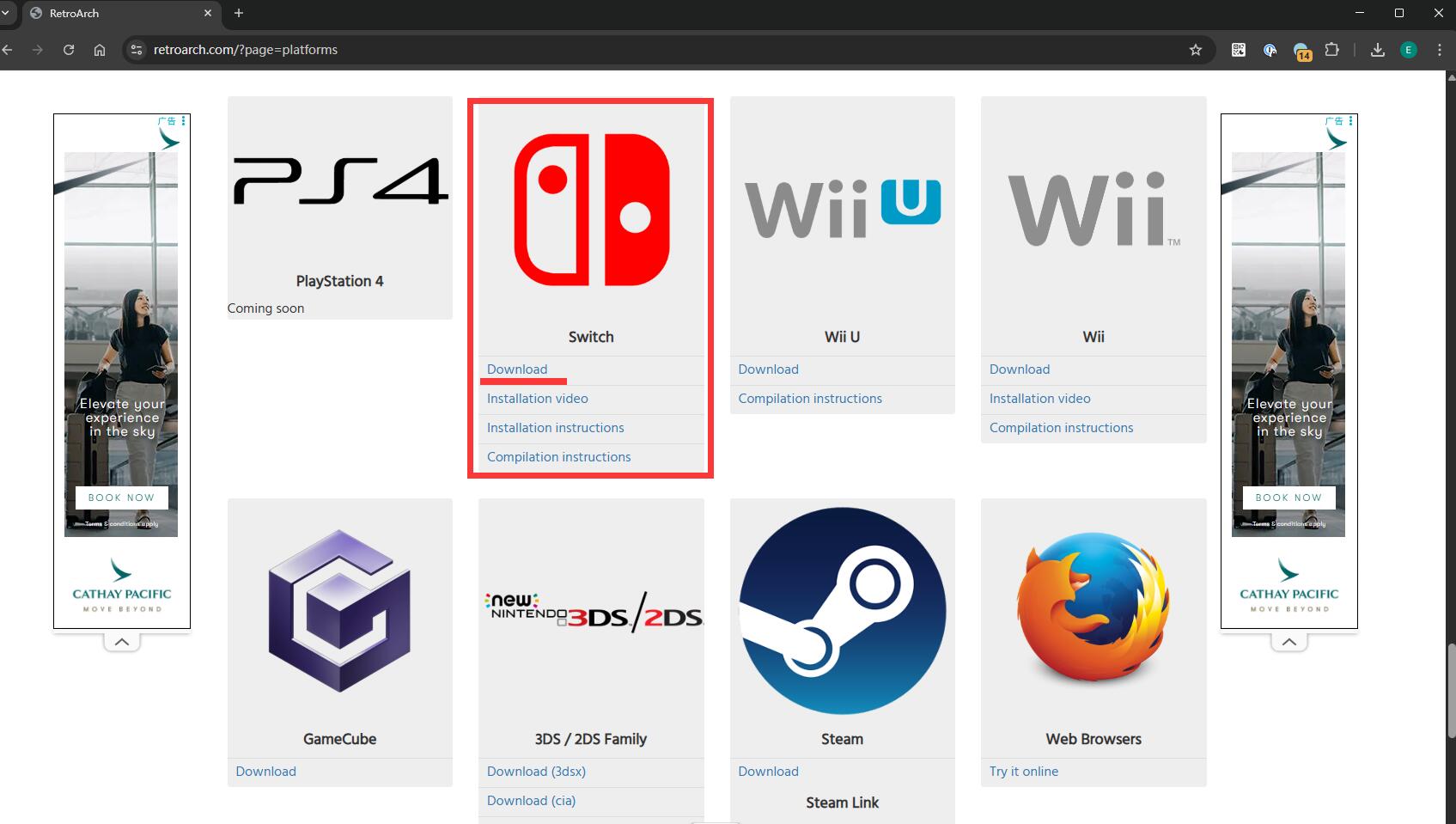The height and width of the screenshot is (824, 1456).
Task: Open the Extensions puzzle icon
Action: coord(1331,50)
